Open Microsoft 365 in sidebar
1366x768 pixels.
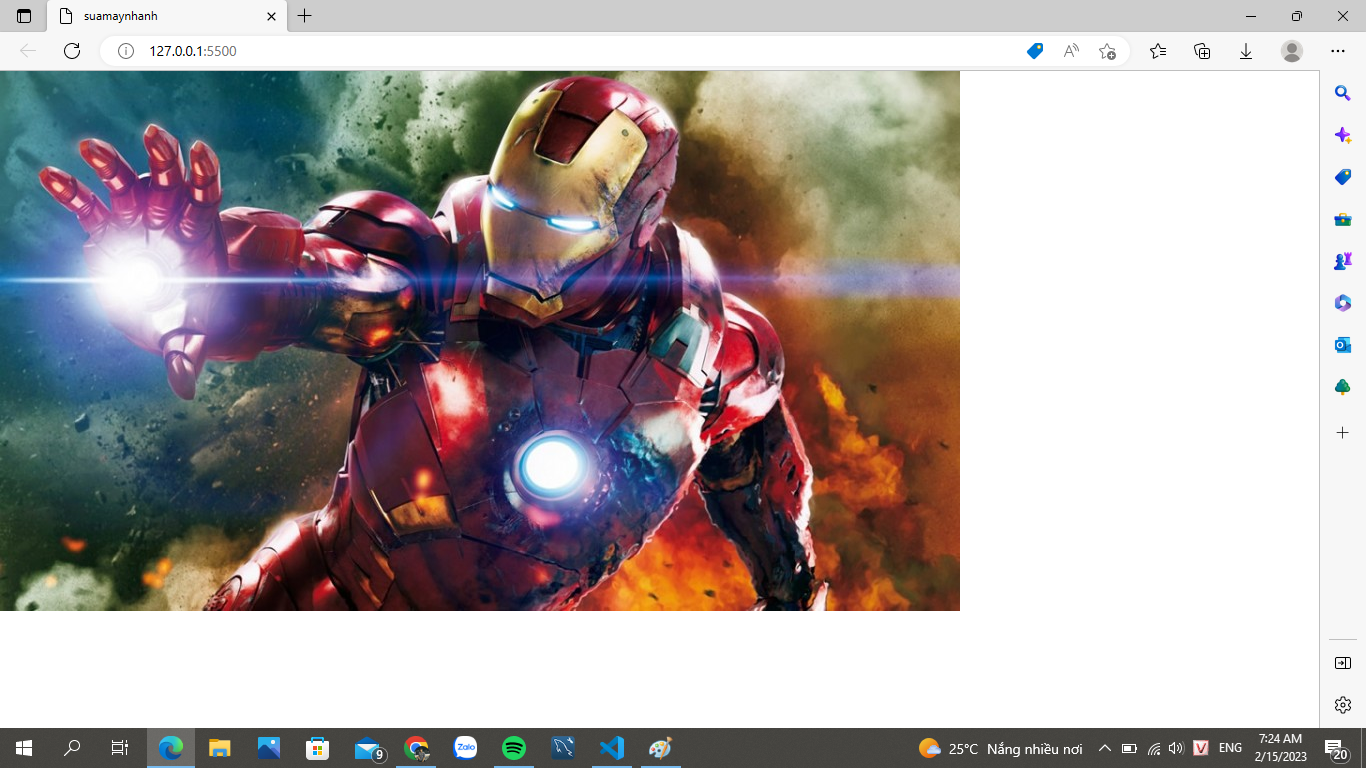pyautogui.click(x=1343, y=303)
